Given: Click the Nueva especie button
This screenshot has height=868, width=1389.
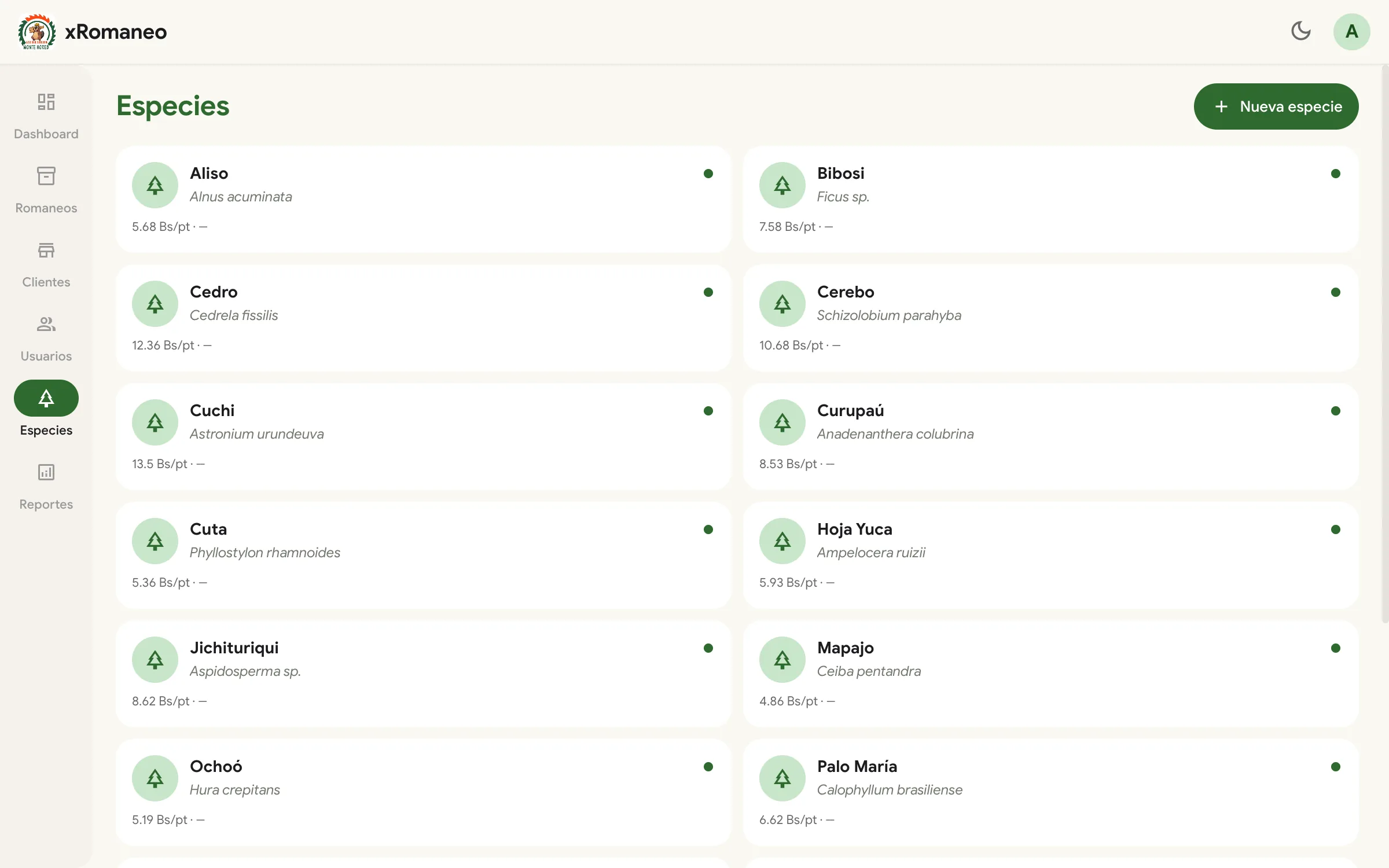Looking at the screenshot, I should pos(1276,106).
